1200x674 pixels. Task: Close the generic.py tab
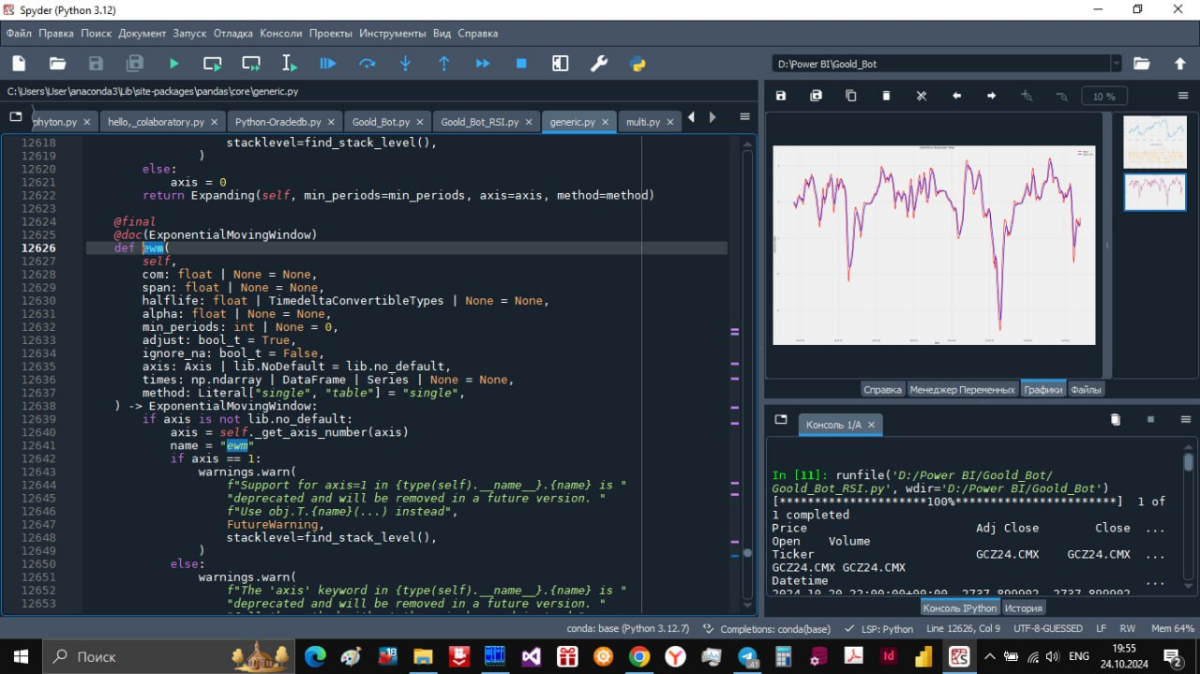(x=605, y=122)
